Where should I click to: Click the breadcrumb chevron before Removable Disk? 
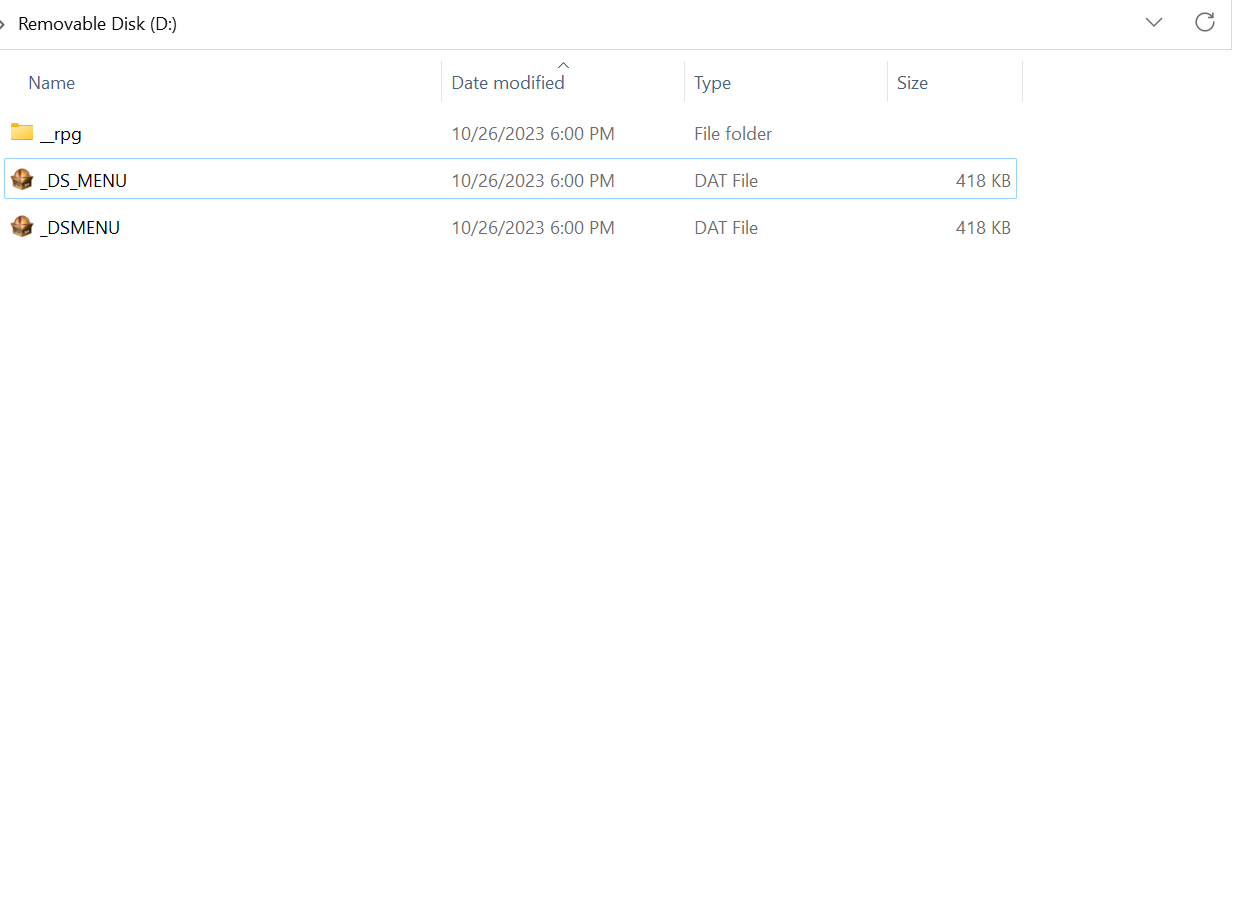pyautogui.click(x=3, y=24)
